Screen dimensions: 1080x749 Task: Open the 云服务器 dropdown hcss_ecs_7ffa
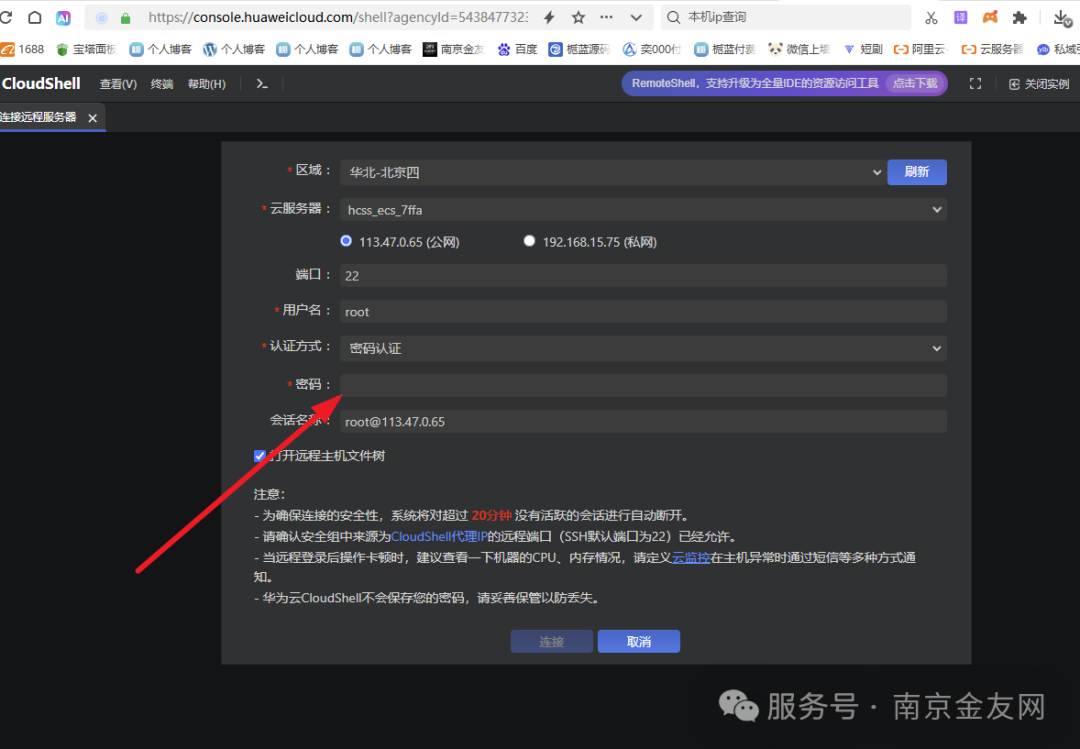click(643, 210)
